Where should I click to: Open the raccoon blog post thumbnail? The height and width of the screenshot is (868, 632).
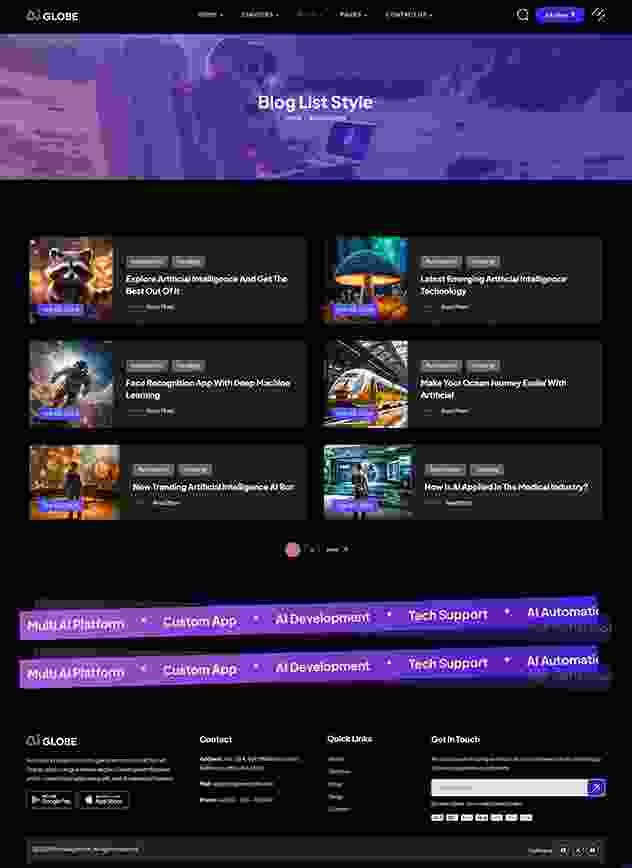point(71,279)
